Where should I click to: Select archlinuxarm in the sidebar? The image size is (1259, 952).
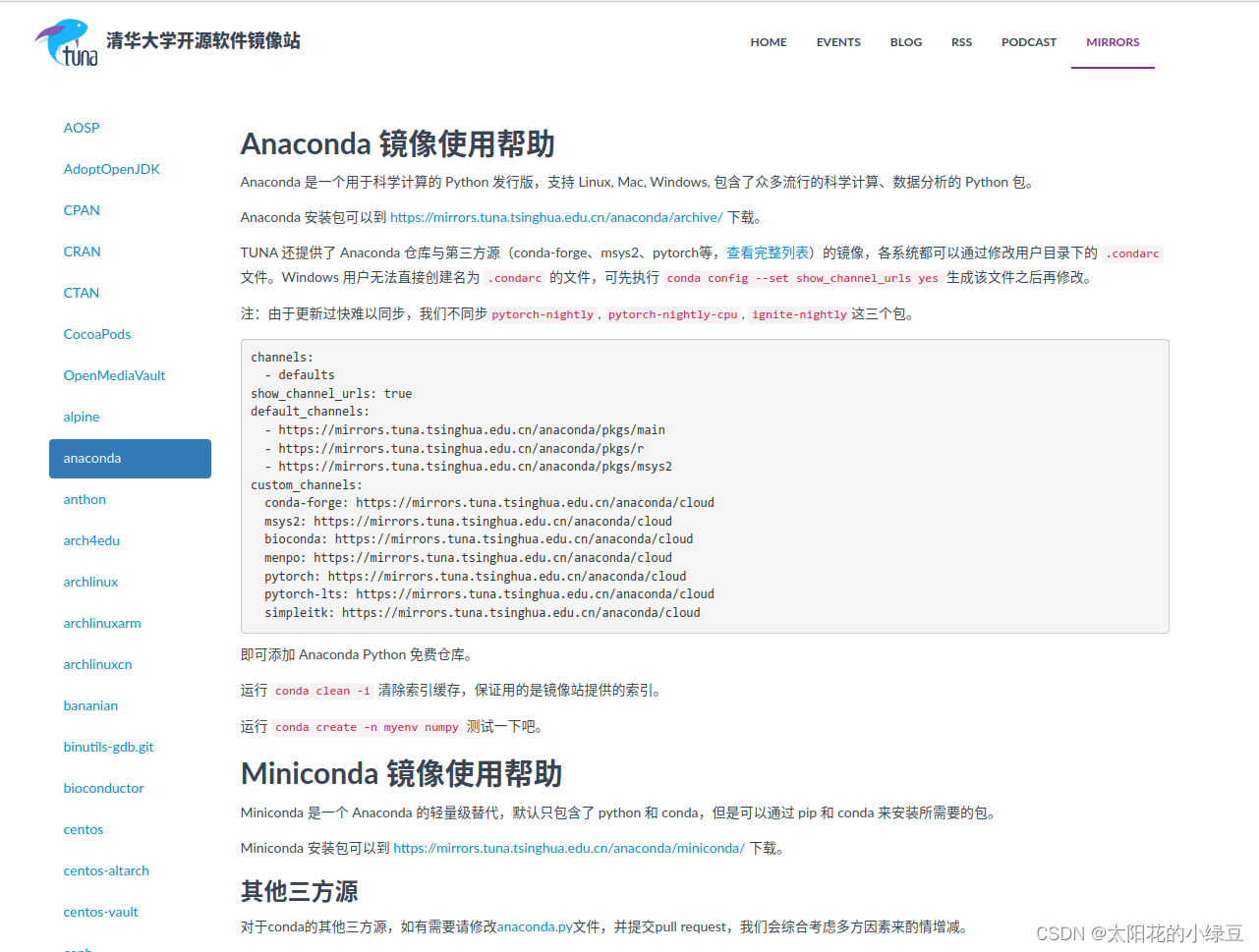pyautogui.click(x=102, y=623)
